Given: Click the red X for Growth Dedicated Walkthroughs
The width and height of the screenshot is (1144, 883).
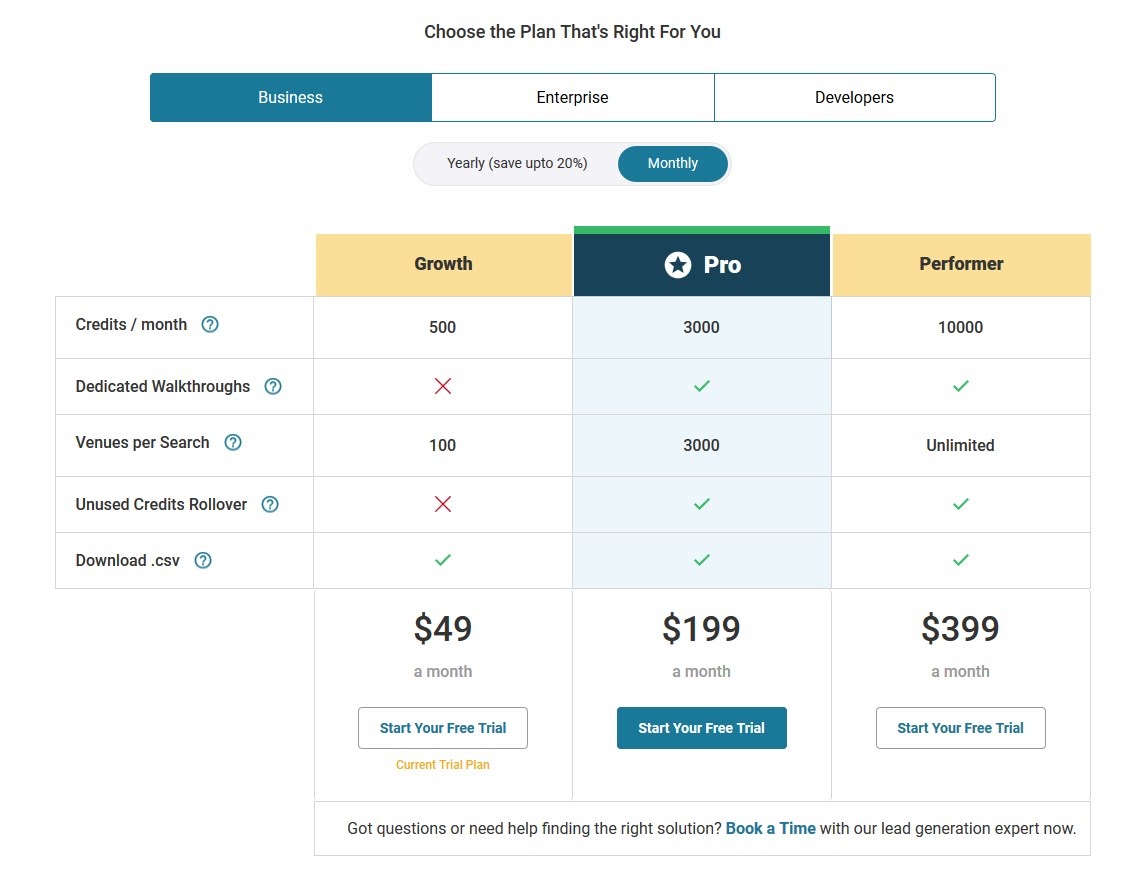Looking at the screenshot, I should [443, 386].
